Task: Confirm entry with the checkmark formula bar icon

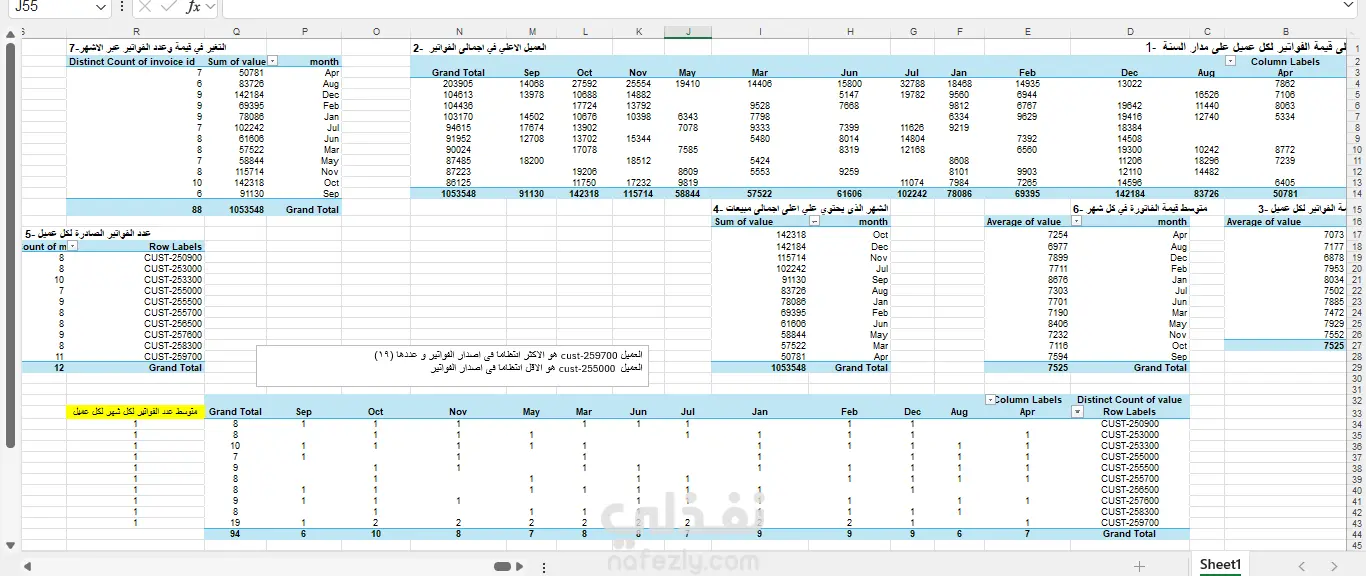Action: pos(170,6)
